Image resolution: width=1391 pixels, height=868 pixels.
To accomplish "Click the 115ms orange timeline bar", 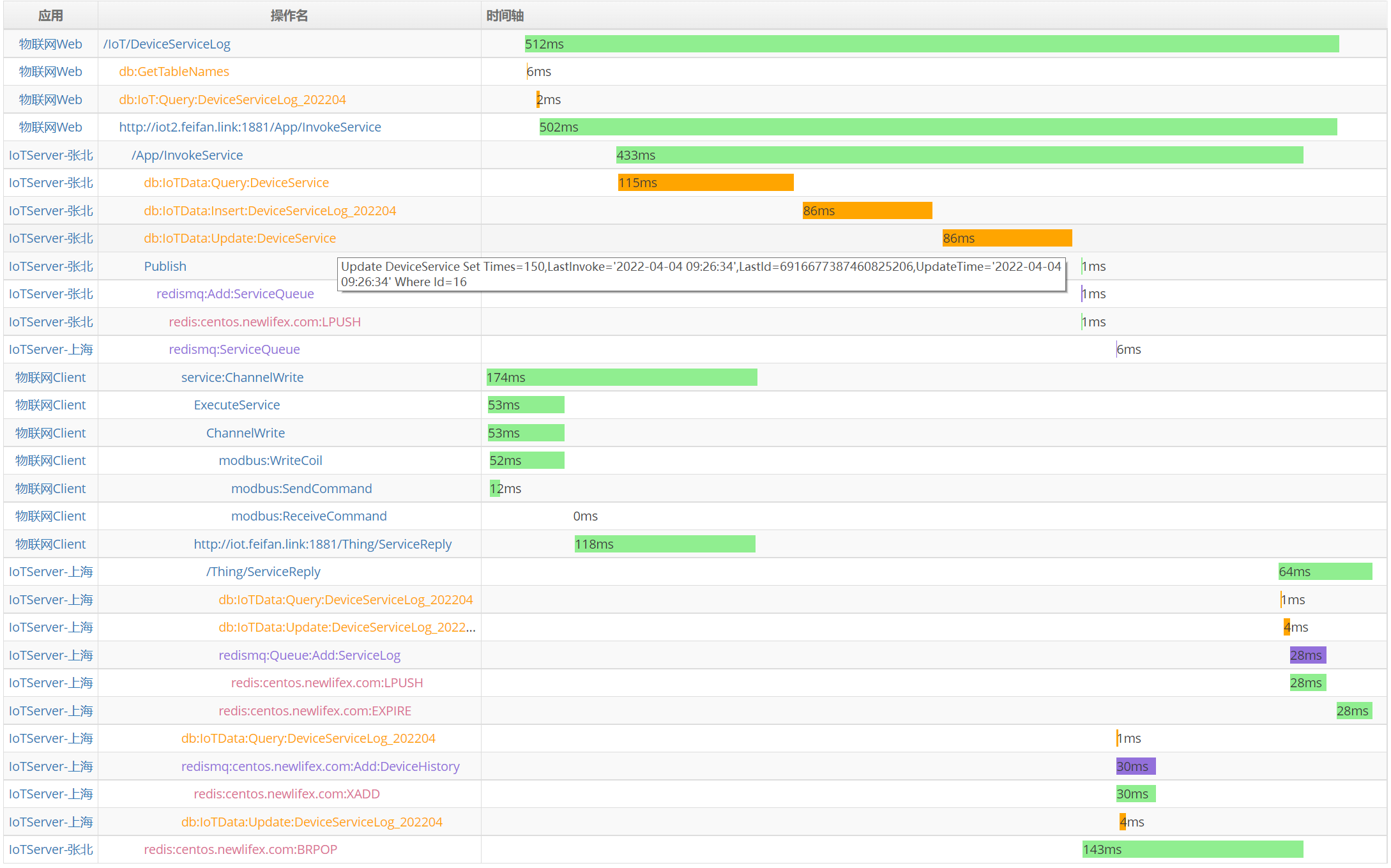I will [705, 183].
